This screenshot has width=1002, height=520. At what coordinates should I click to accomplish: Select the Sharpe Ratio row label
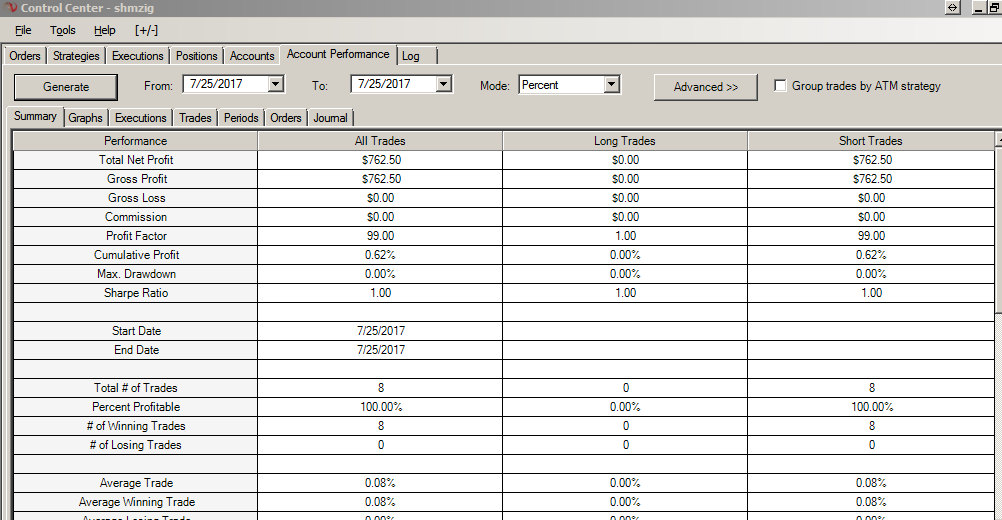[136, 293]
